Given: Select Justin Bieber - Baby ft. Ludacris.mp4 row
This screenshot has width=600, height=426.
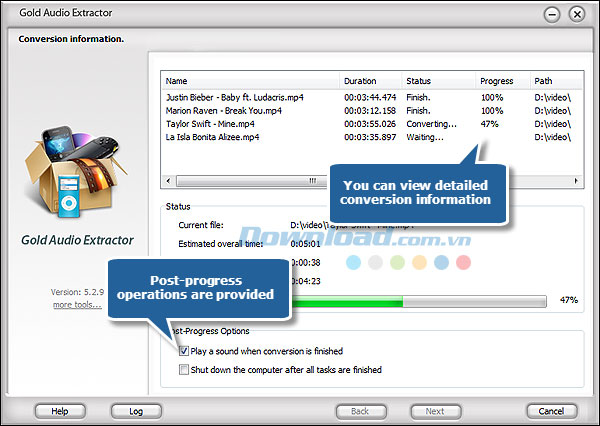Looking at the screenshot, I should (235, 97).
